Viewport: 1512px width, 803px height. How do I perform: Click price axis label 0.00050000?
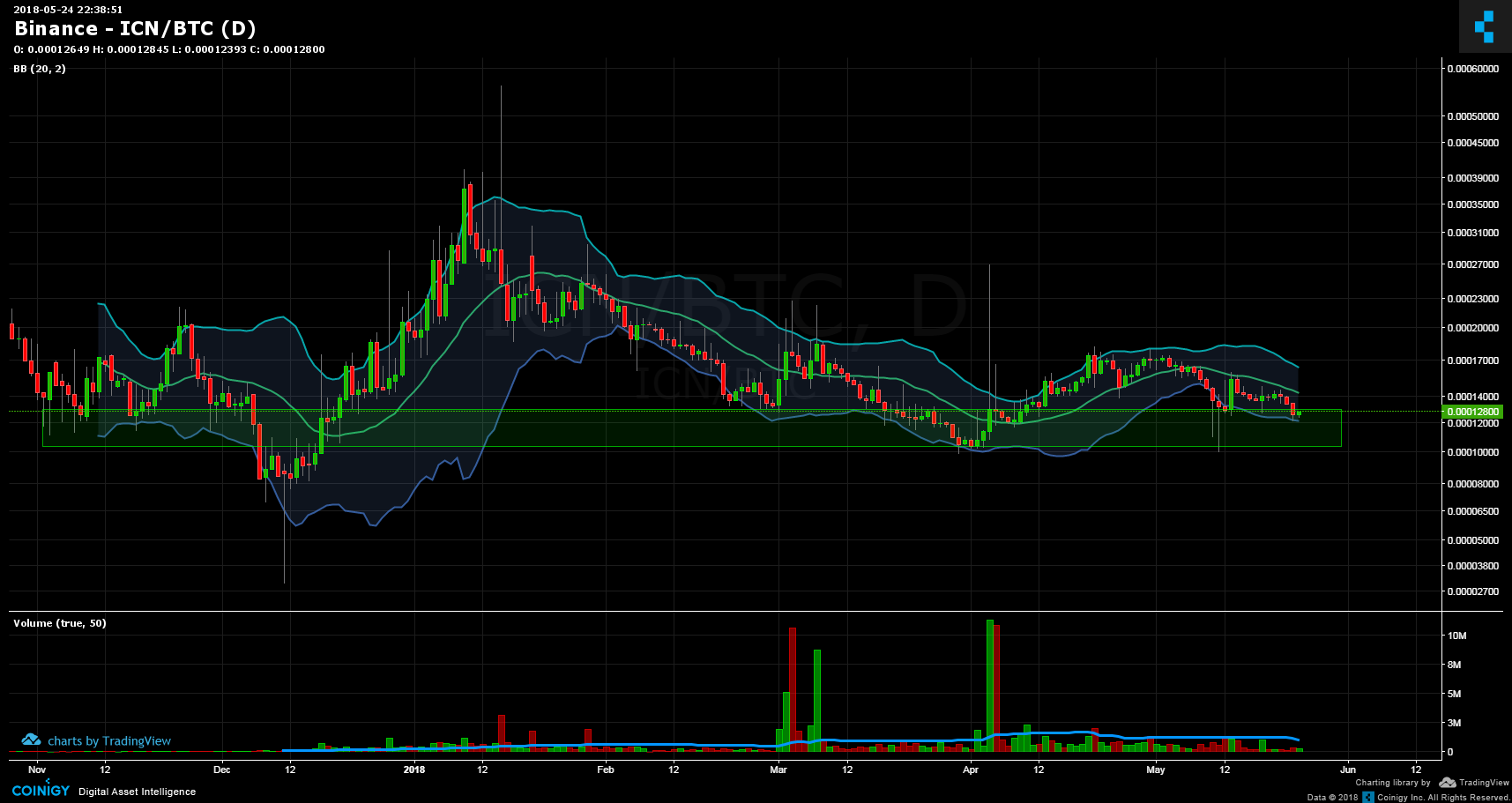pyautogui.click(x=1472, y=116)
